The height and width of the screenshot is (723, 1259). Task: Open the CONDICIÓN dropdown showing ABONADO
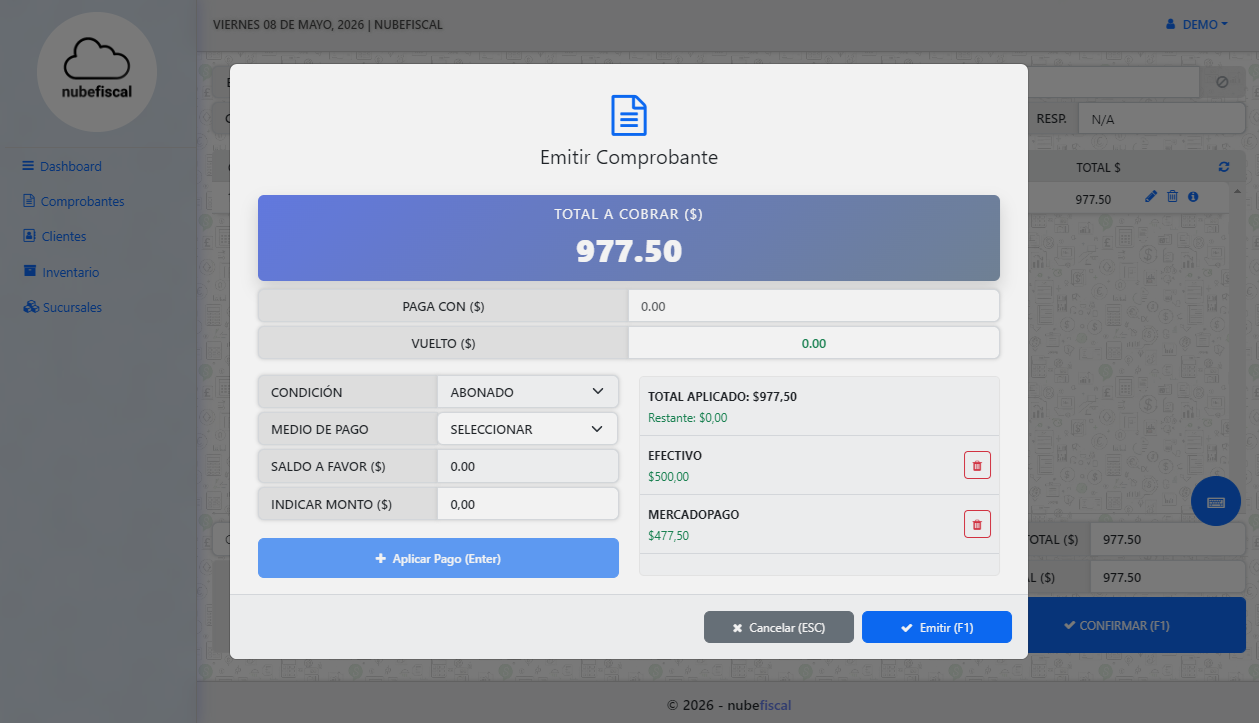click(528, 392)
